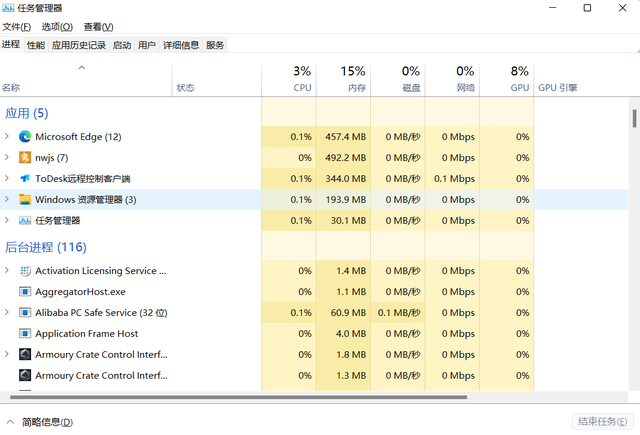Open the 查看(V) menu
Image resolution: width=640 pixels, height=435 pixels.
coord(98,27)
